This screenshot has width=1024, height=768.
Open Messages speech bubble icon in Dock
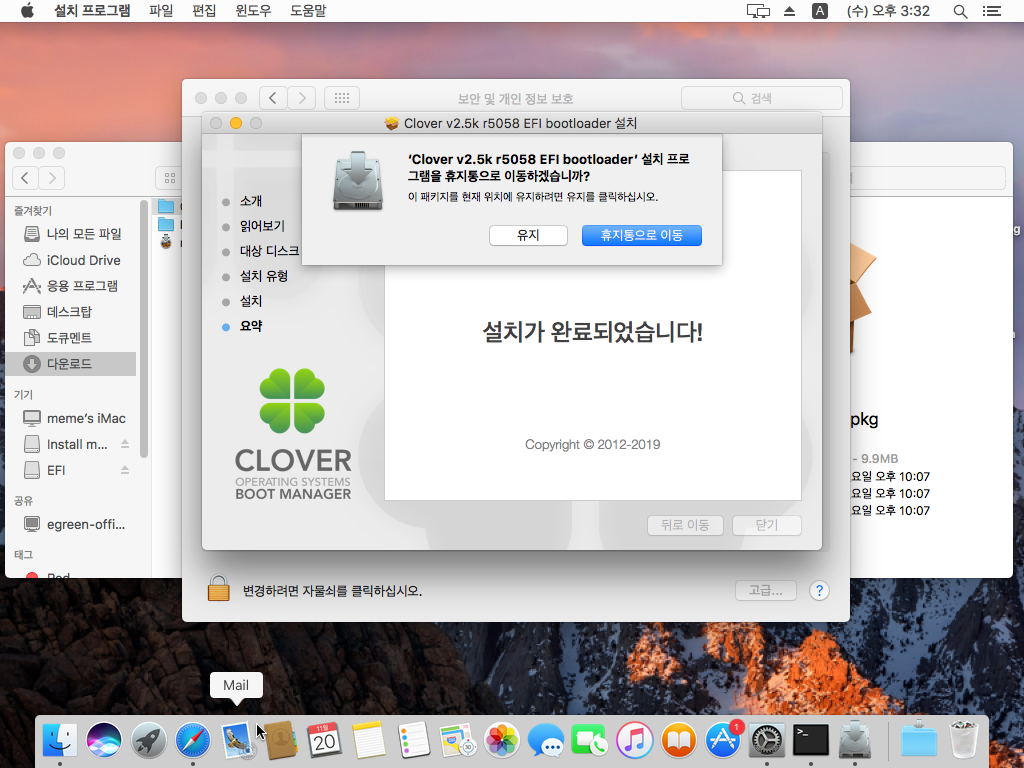(546, 741)
